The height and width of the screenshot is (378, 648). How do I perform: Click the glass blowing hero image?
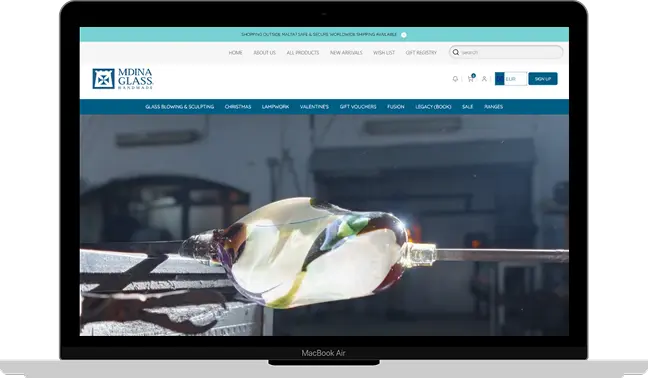324,225
